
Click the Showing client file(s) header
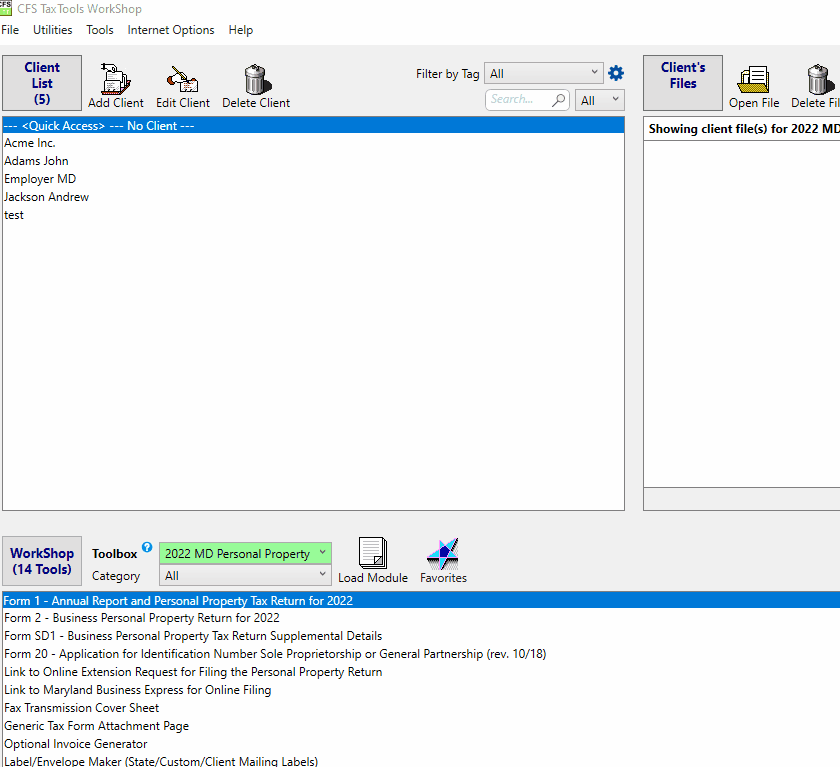click(x=744, y=129)
